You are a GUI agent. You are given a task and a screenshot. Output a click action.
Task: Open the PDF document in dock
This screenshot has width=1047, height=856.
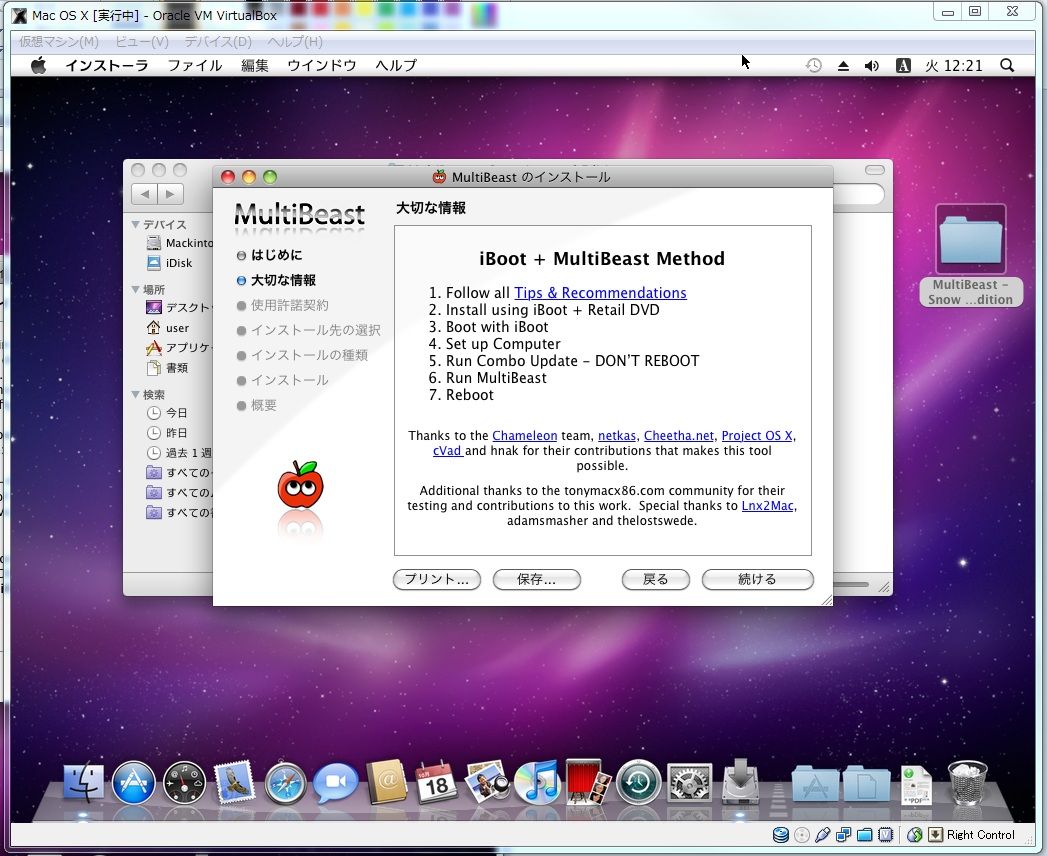pyautogui.click(x=916, y=785)
